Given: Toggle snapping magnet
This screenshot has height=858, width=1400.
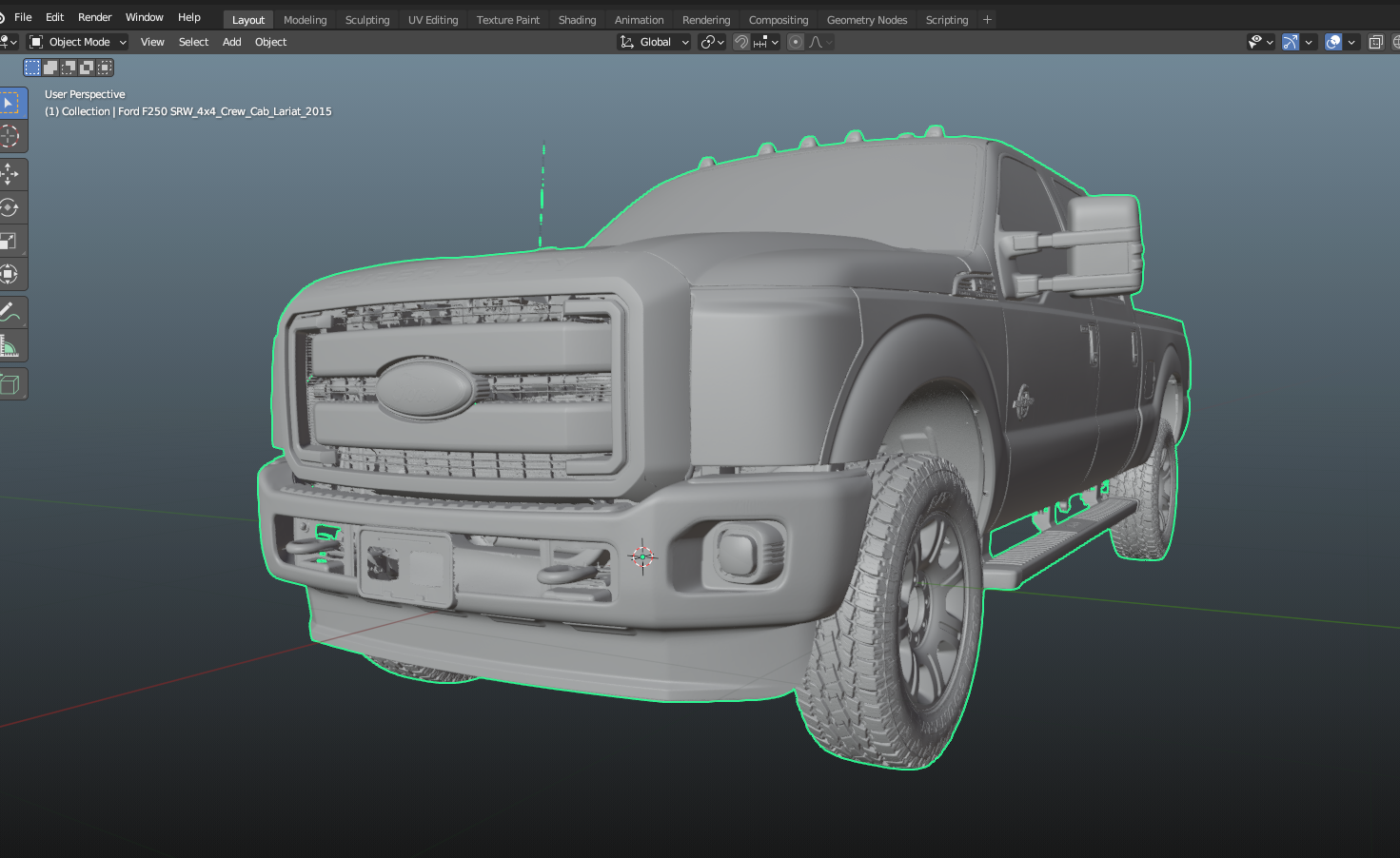Looking at the screenshot, I should (741, 42).
